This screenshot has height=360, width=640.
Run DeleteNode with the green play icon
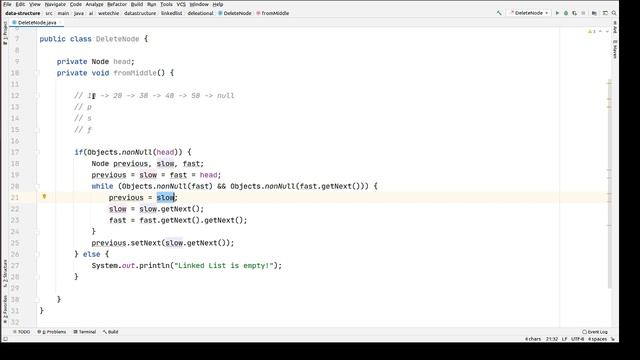coord(557,13)
